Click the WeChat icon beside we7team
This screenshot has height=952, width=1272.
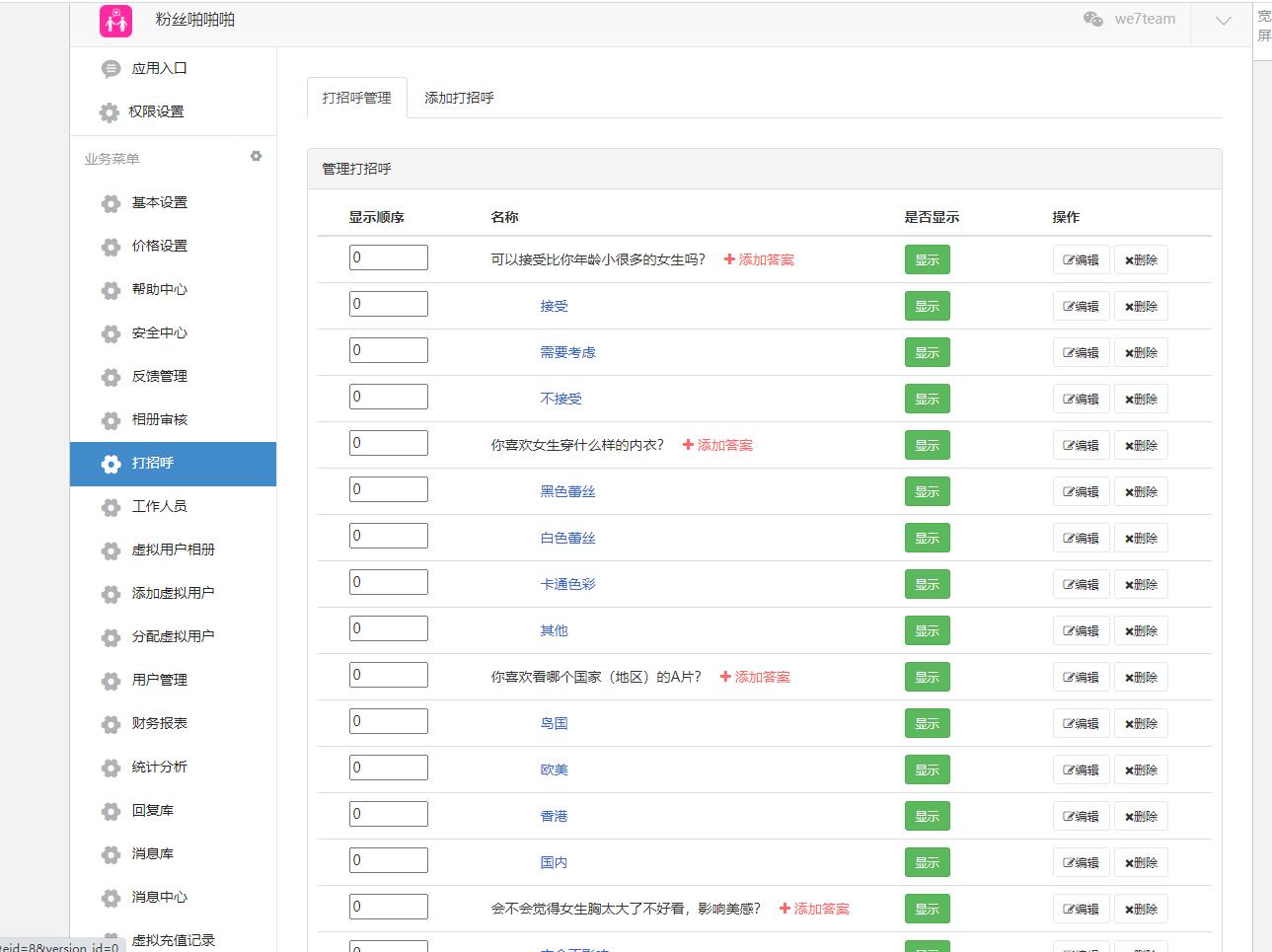(1093, 19)
